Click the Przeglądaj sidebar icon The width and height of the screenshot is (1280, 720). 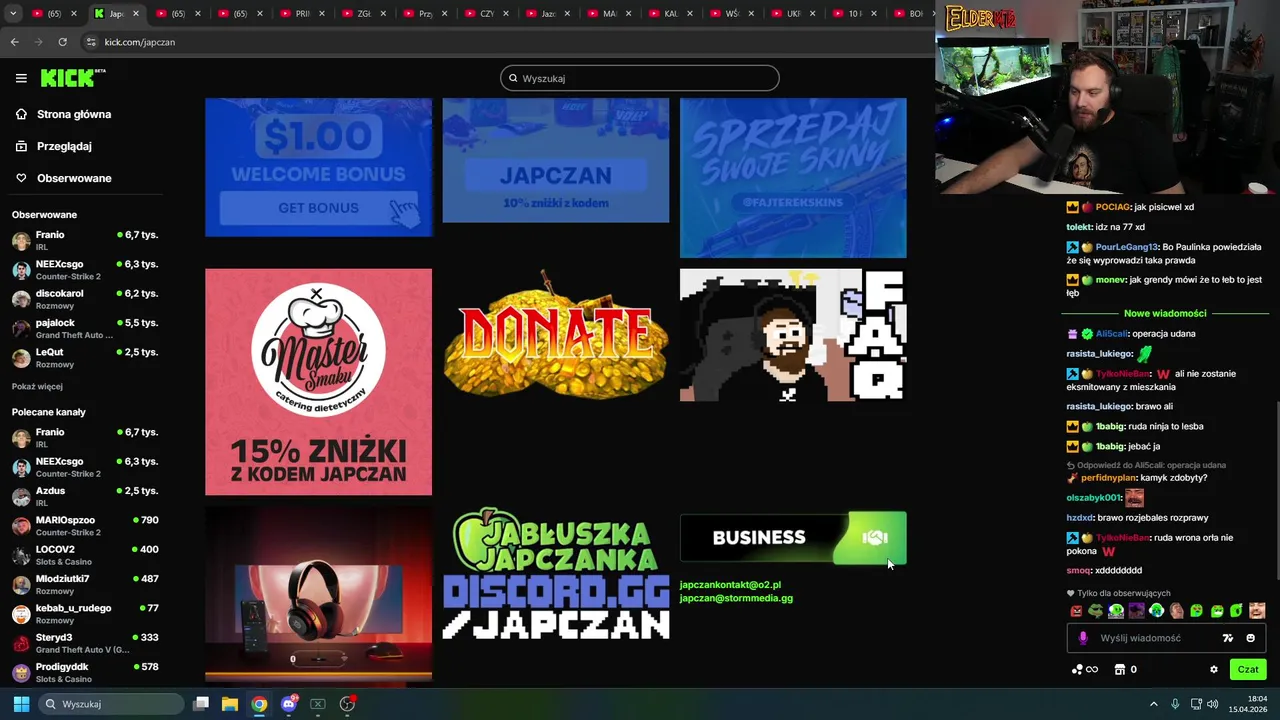(21, 146)
